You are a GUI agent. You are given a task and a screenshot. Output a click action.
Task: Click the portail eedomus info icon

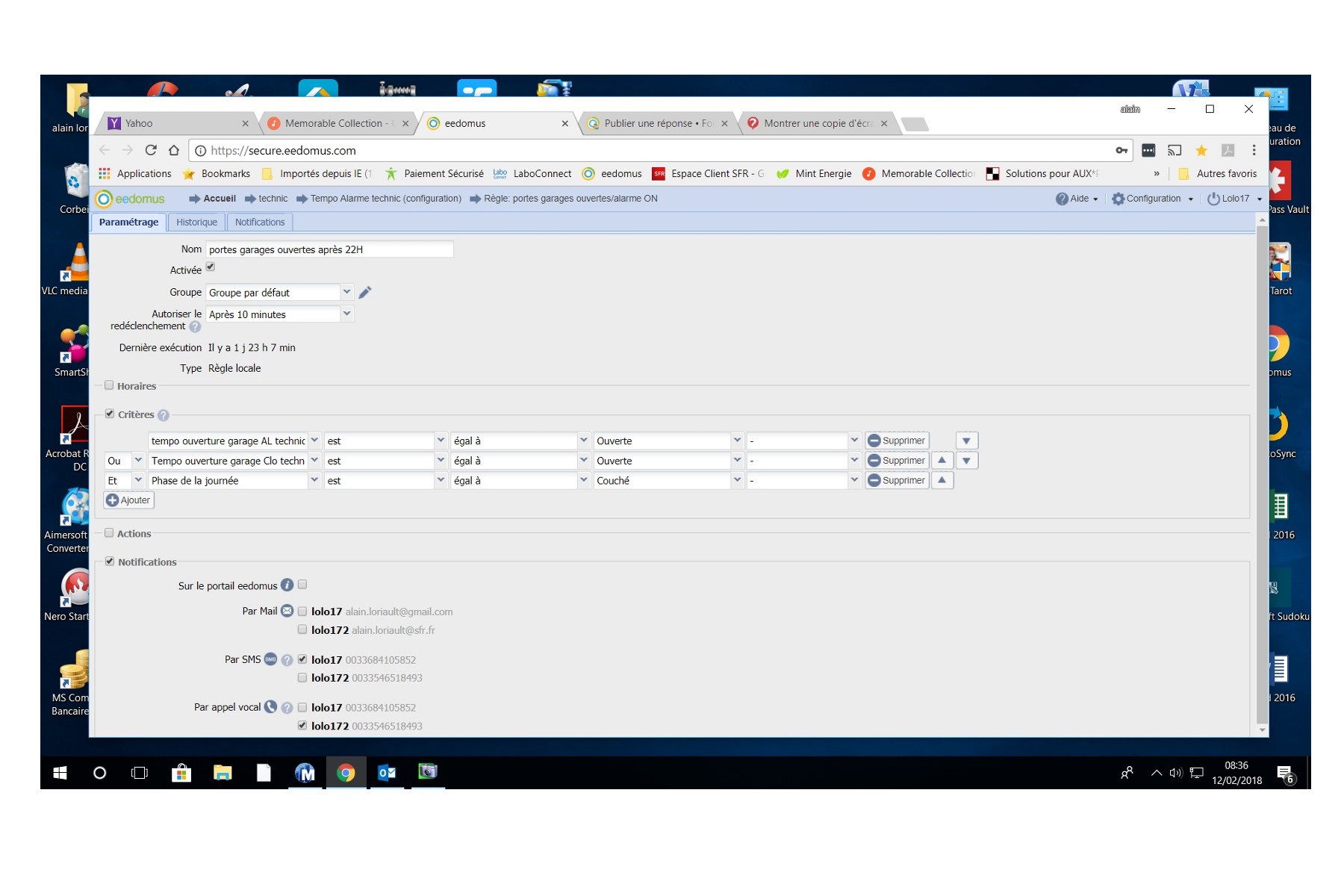coord(287,585)
